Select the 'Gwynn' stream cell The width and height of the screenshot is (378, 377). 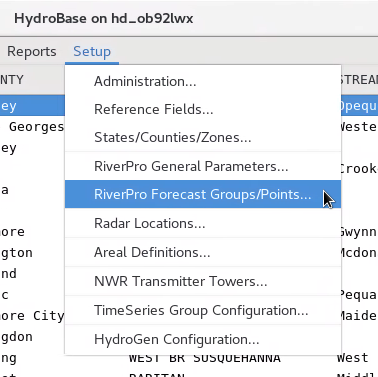pos(358,232)
